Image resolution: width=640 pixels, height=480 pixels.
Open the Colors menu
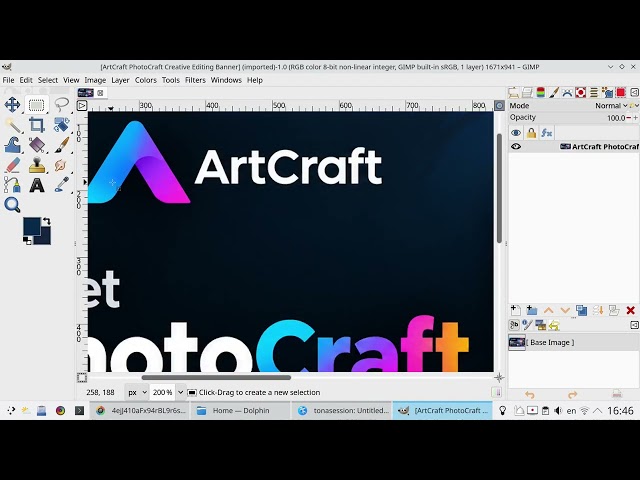[x=146, y=80]
